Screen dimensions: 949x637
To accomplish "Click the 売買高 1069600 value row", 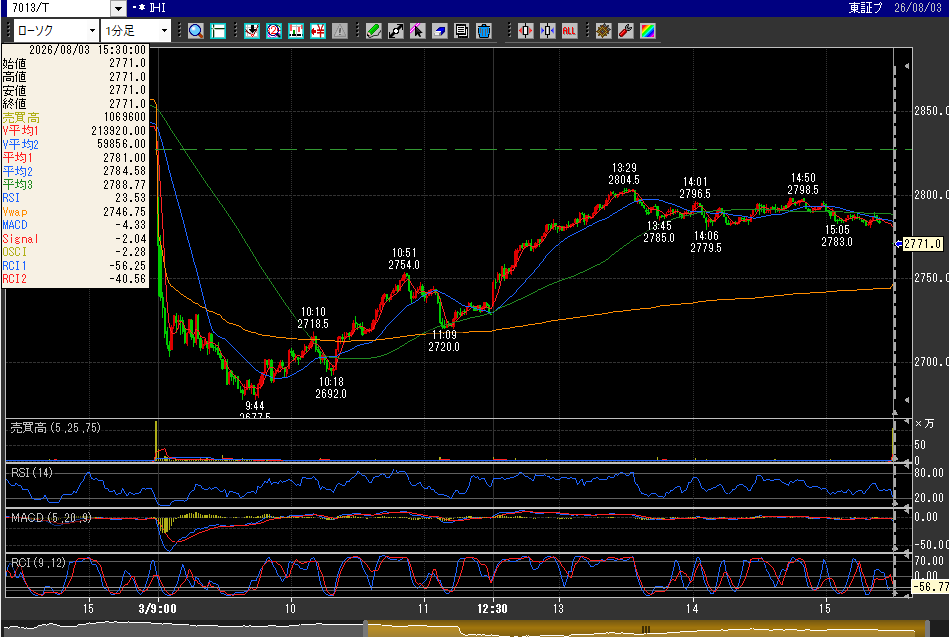I will coord(74,117).
